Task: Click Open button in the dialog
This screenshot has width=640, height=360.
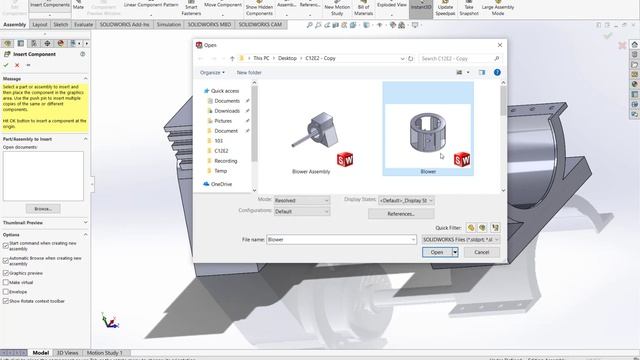Action: point(437,252)
